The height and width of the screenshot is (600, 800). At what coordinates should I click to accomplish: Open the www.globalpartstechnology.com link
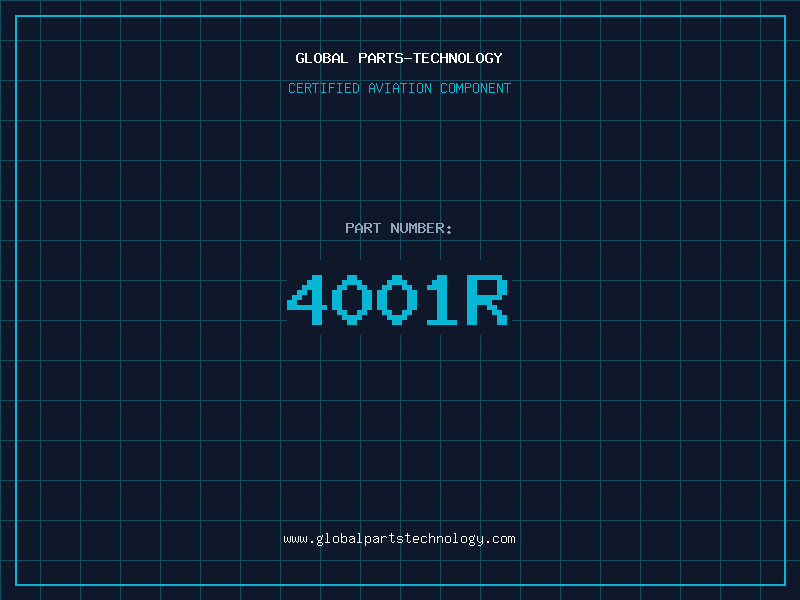coord(399,539)
